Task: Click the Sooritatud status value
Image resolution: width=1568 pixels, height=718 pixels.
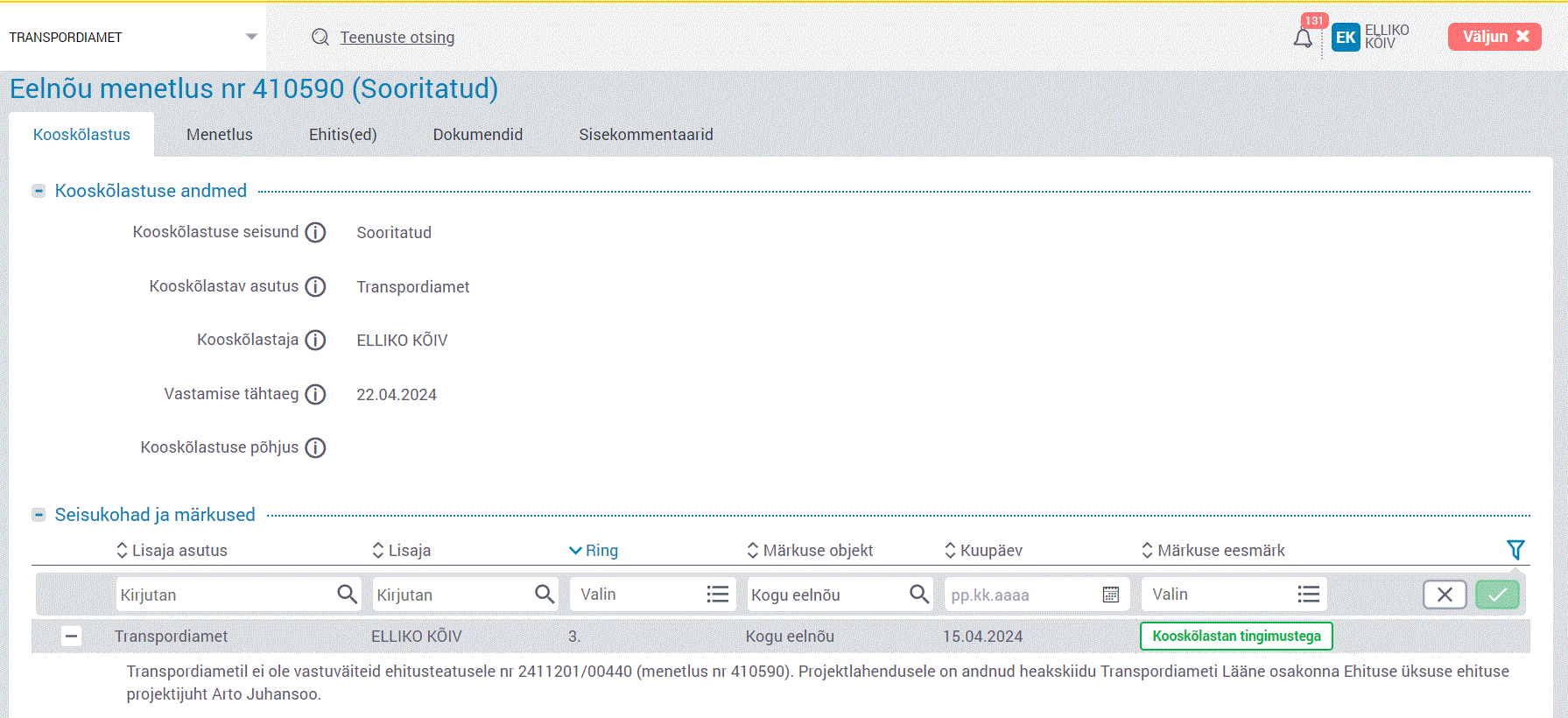Action: point(394,233)
